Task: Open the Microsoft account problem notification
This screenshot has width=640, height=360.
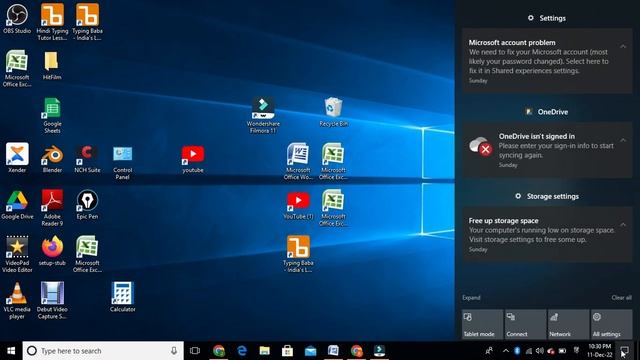Action: tap(547, 61)
